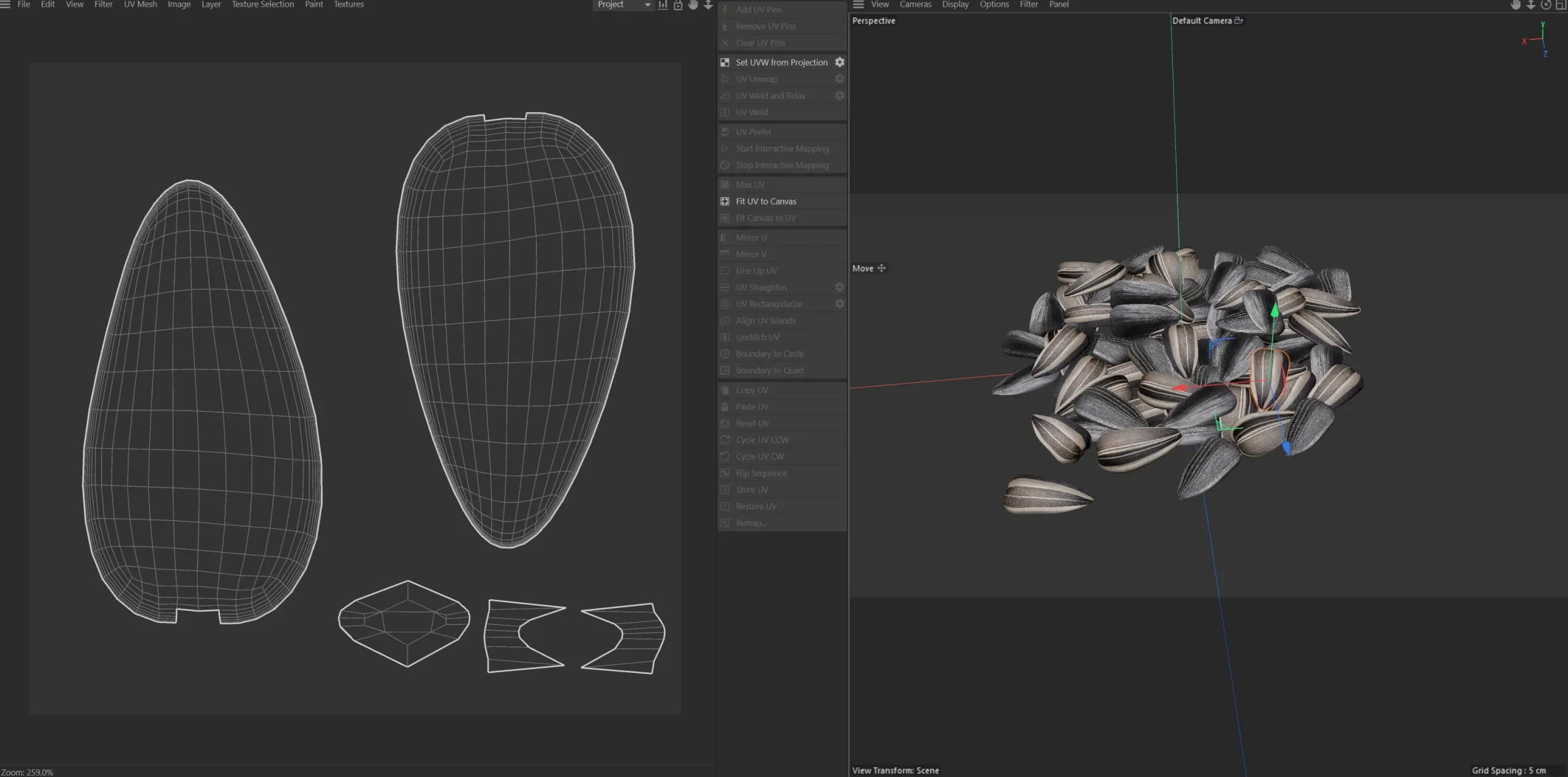This screenshot has width=1568, height=777.
Task: Open the Cameras menu
Action: 915,4
